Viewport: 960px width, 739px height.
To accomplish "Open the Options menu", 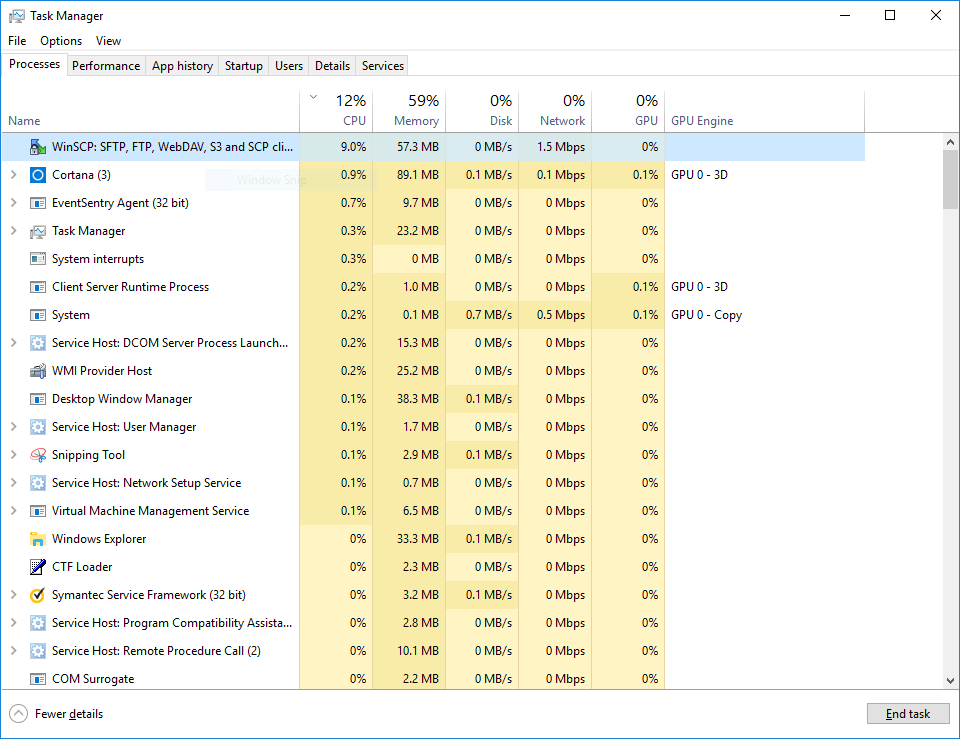I will pos(61,41).
